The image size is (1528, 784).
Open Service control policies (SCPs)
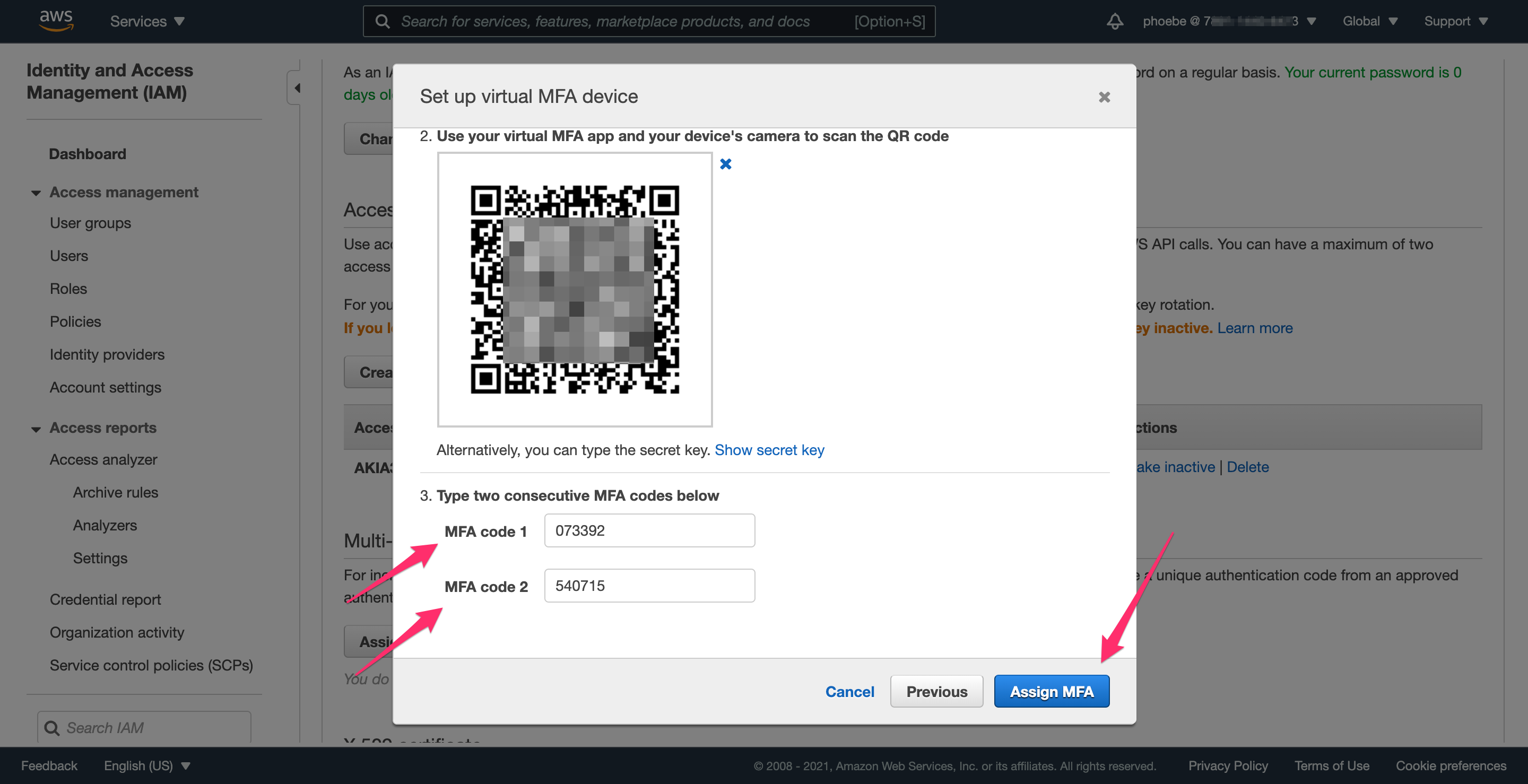click(151, 665)
